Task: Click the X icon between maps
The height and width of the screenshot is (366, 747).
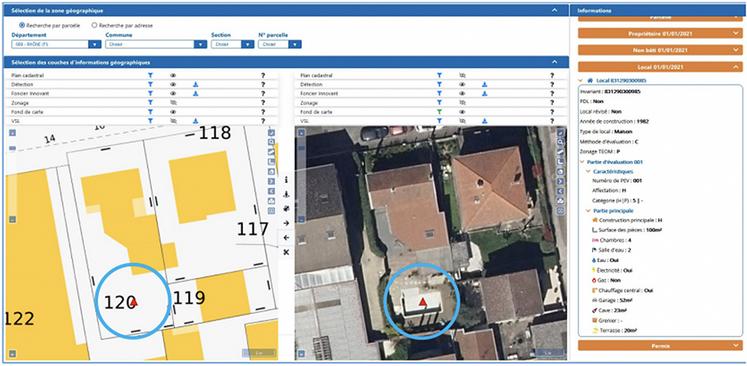Action: (x=286, y=252)
